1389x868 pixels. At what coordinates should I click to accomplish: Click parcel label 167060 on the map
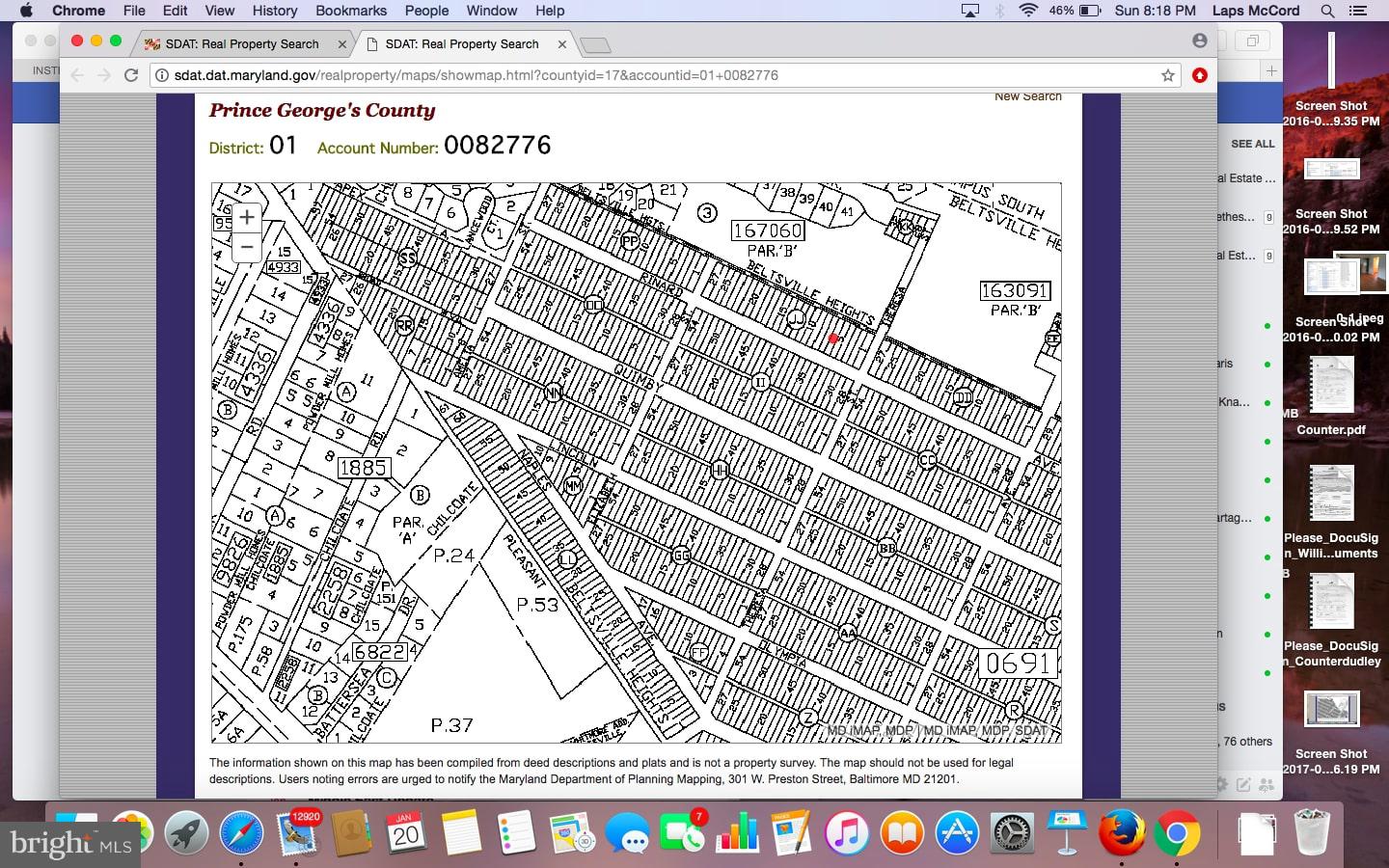768,231
